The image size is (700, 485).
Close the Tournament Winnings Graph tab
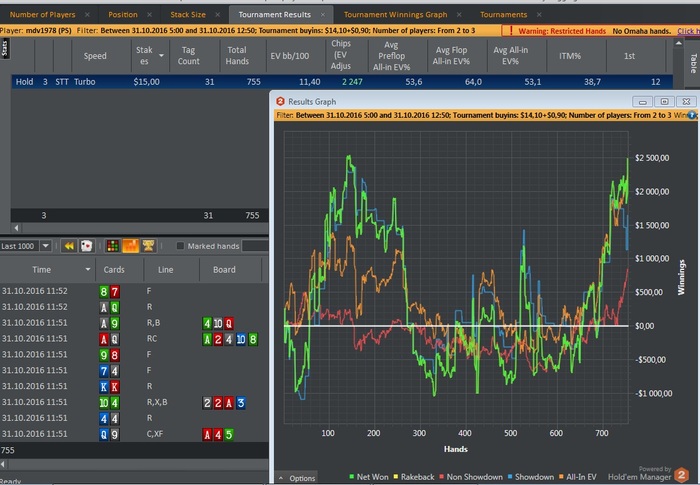pos(459,15)
